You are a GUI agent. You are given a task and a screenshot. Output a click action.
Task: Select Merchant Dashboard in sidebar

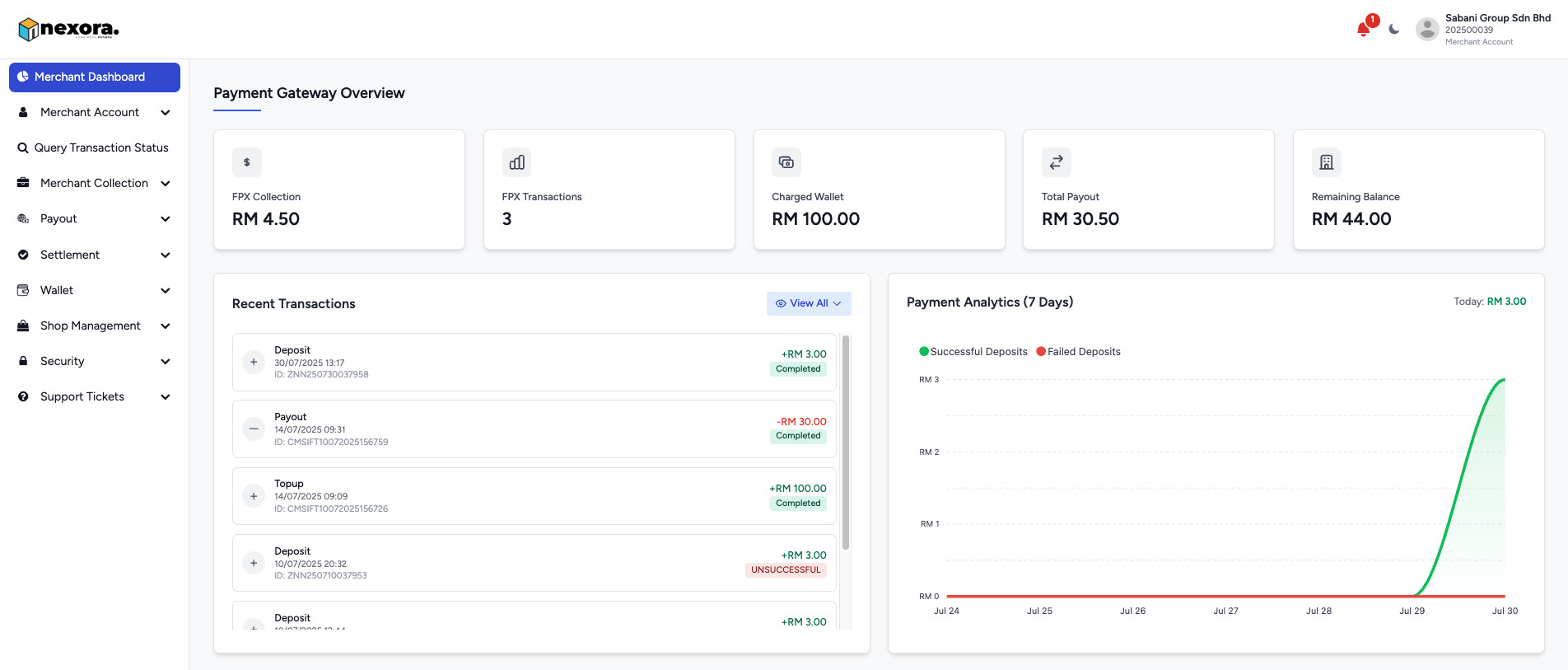pyautogui.click(x=95, y=77)
